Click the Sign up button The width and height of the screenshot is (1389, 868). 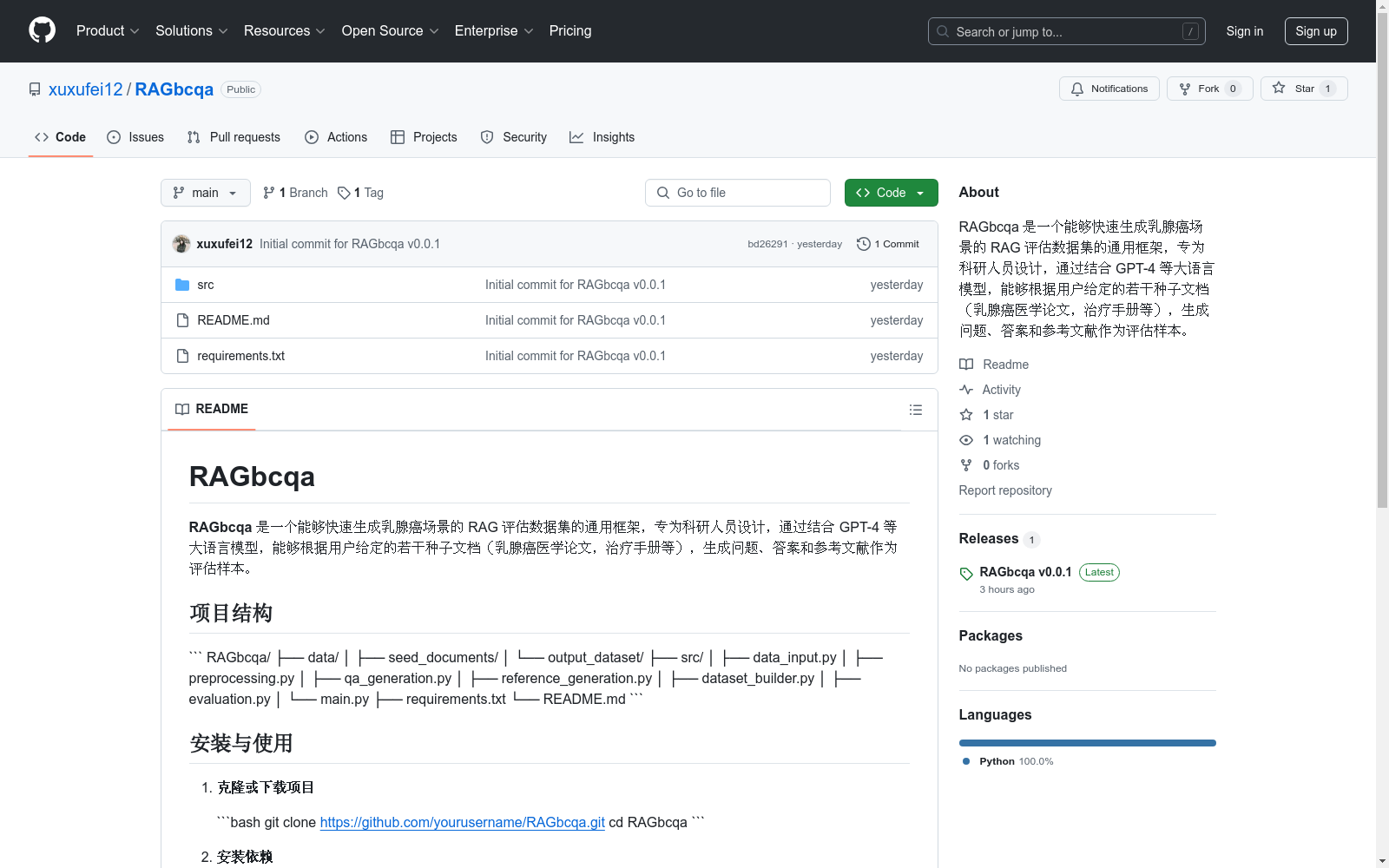pos(1316,31)
